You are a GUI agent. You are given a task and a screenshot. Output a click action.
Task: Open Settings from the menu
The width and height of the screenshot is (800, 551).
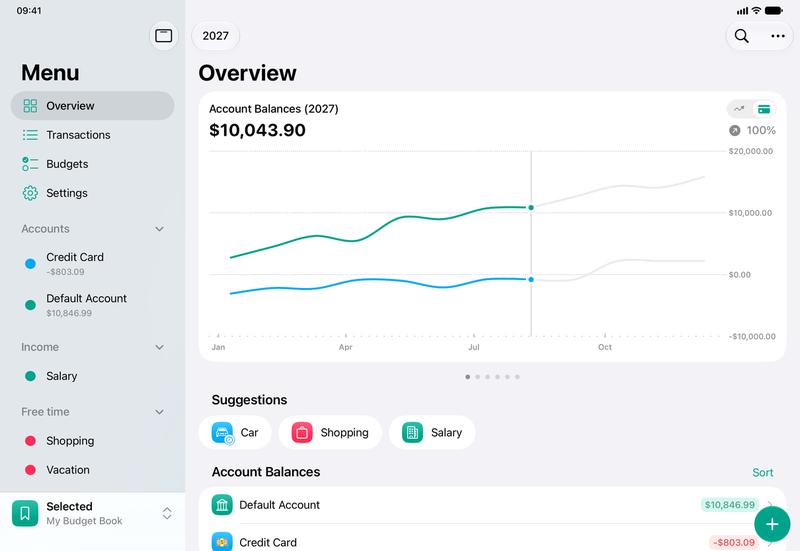point(92,193)
